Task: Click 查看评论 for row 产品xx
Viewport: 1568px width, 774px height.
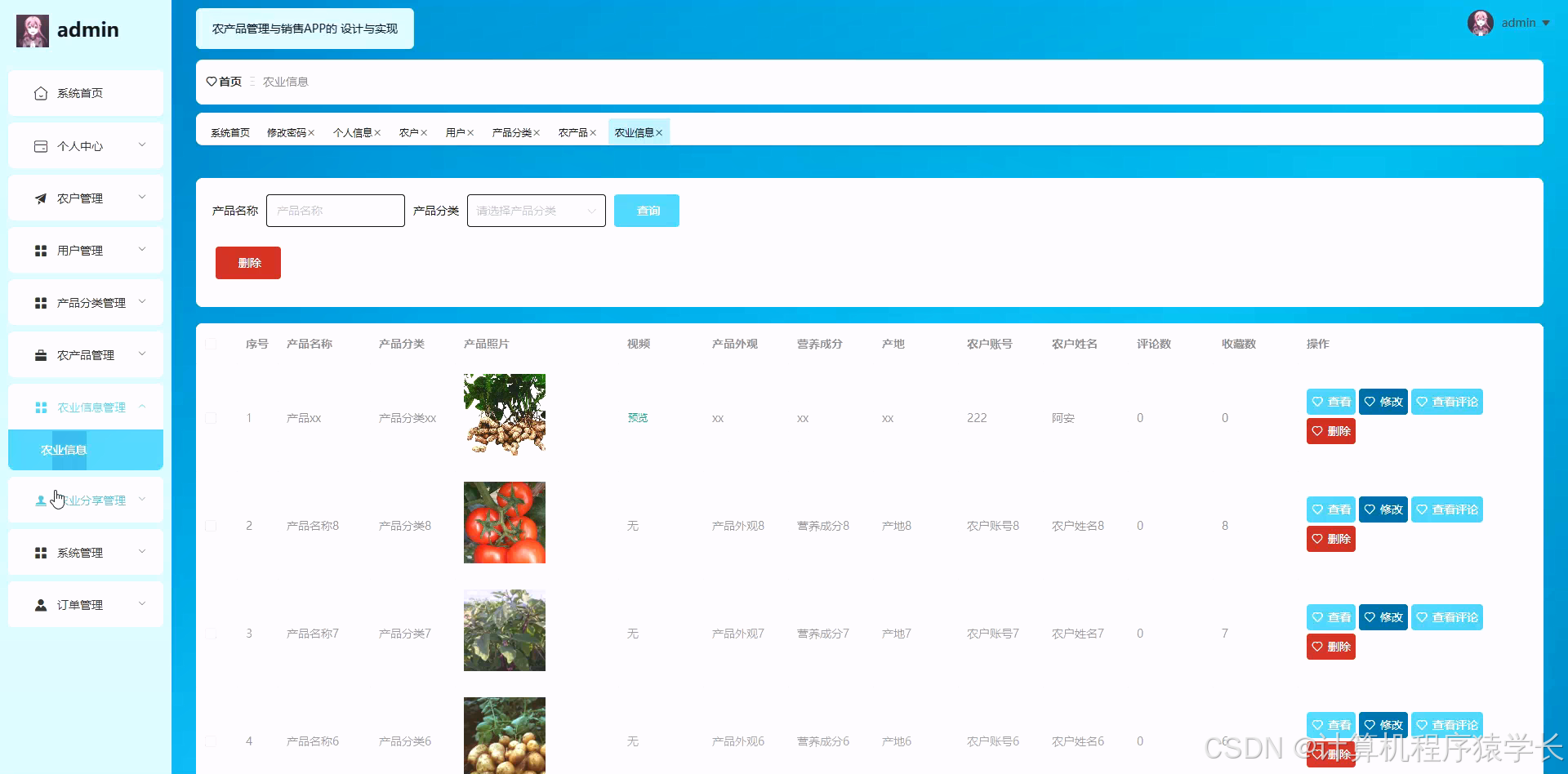Action: [1447, 402]
